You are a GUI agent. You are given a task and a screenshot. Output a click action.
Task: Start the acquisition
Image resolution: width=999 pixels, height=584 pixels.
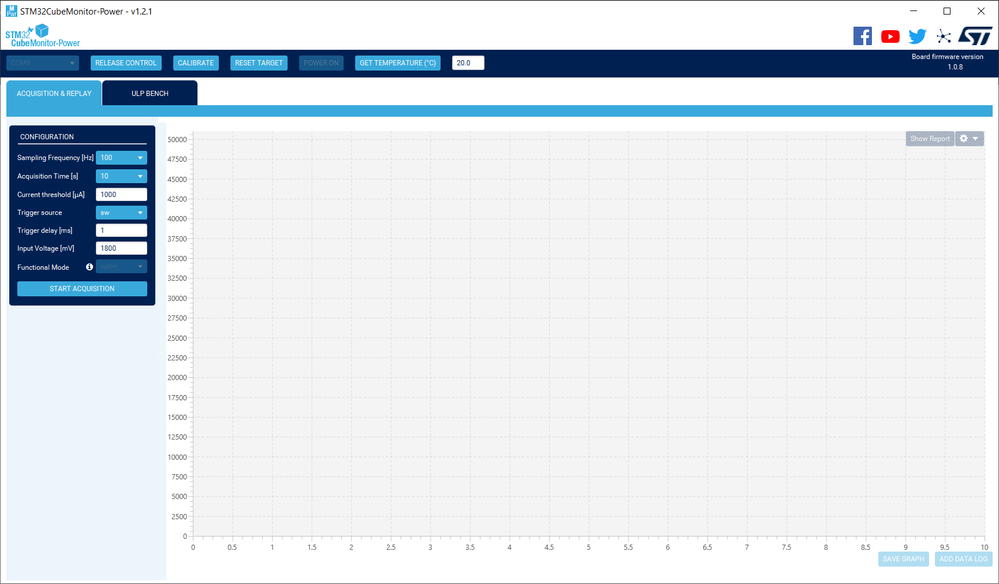(x=82, y=288)
